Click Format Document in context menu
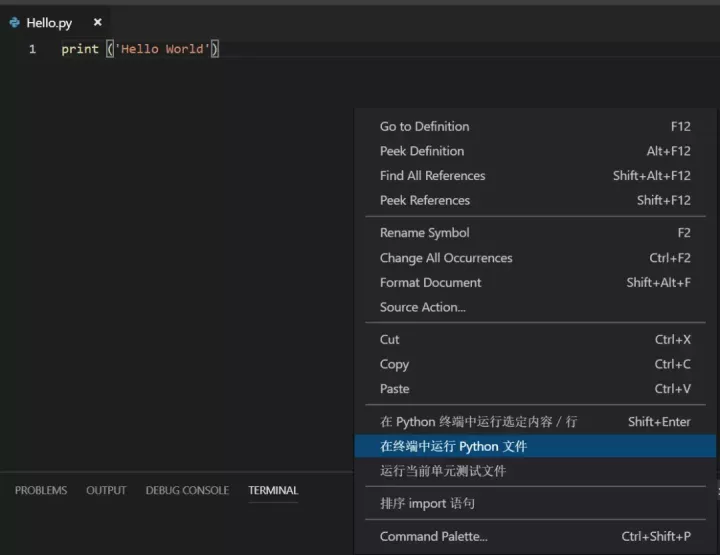 tap(430, 283)
